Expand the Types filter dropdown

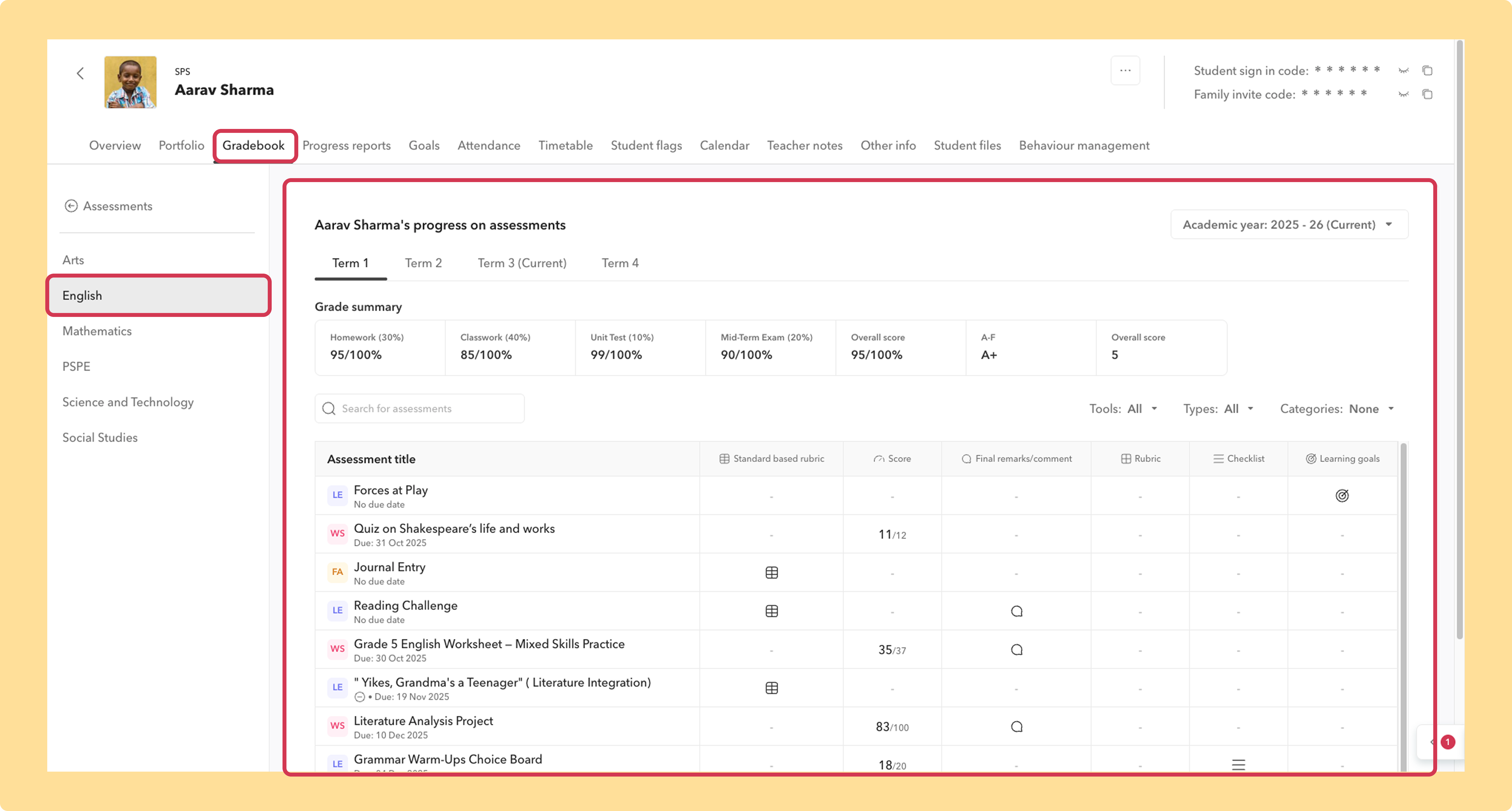(1218, 409)
